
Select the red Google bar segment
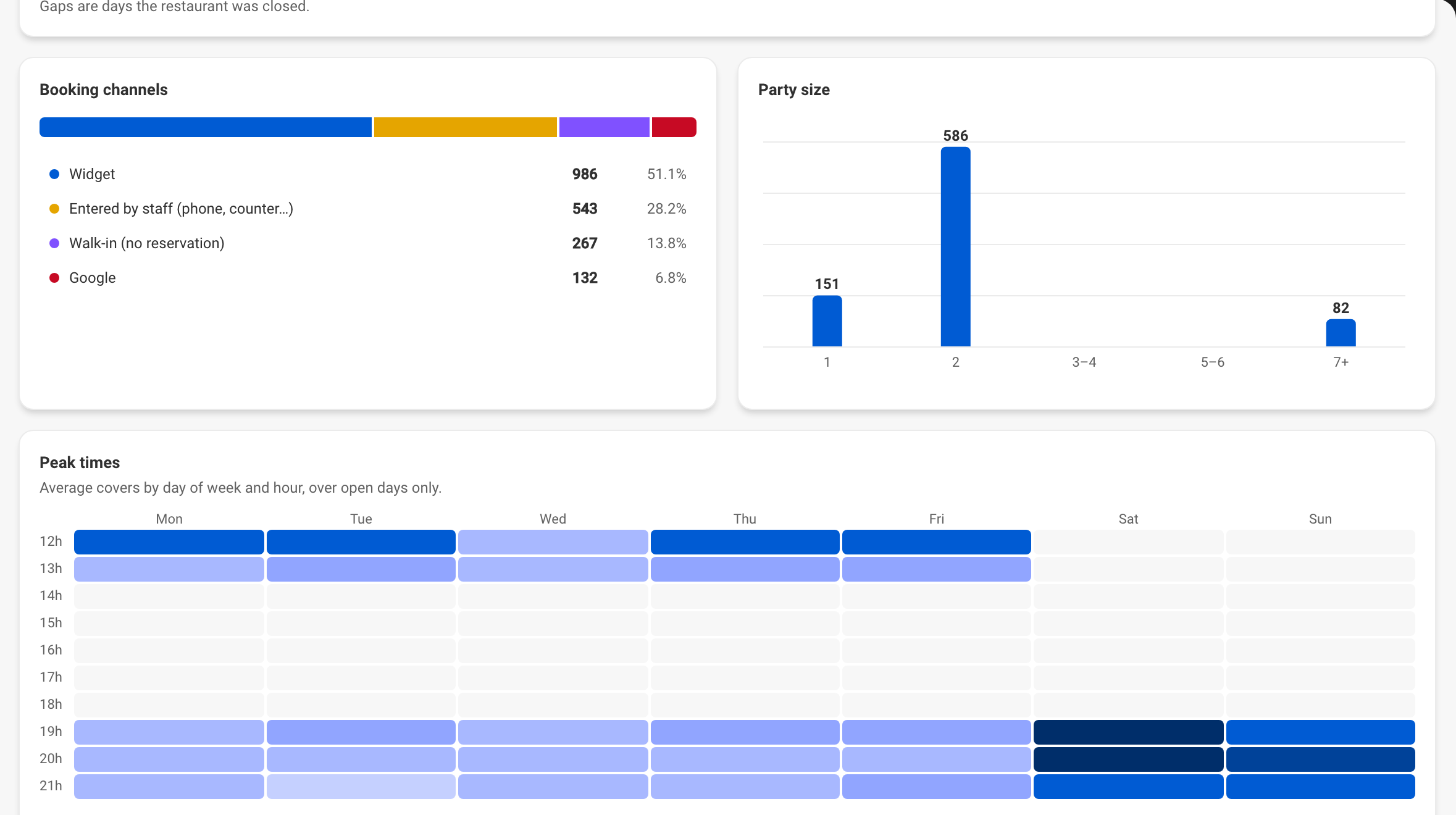(x=674, y=127)
